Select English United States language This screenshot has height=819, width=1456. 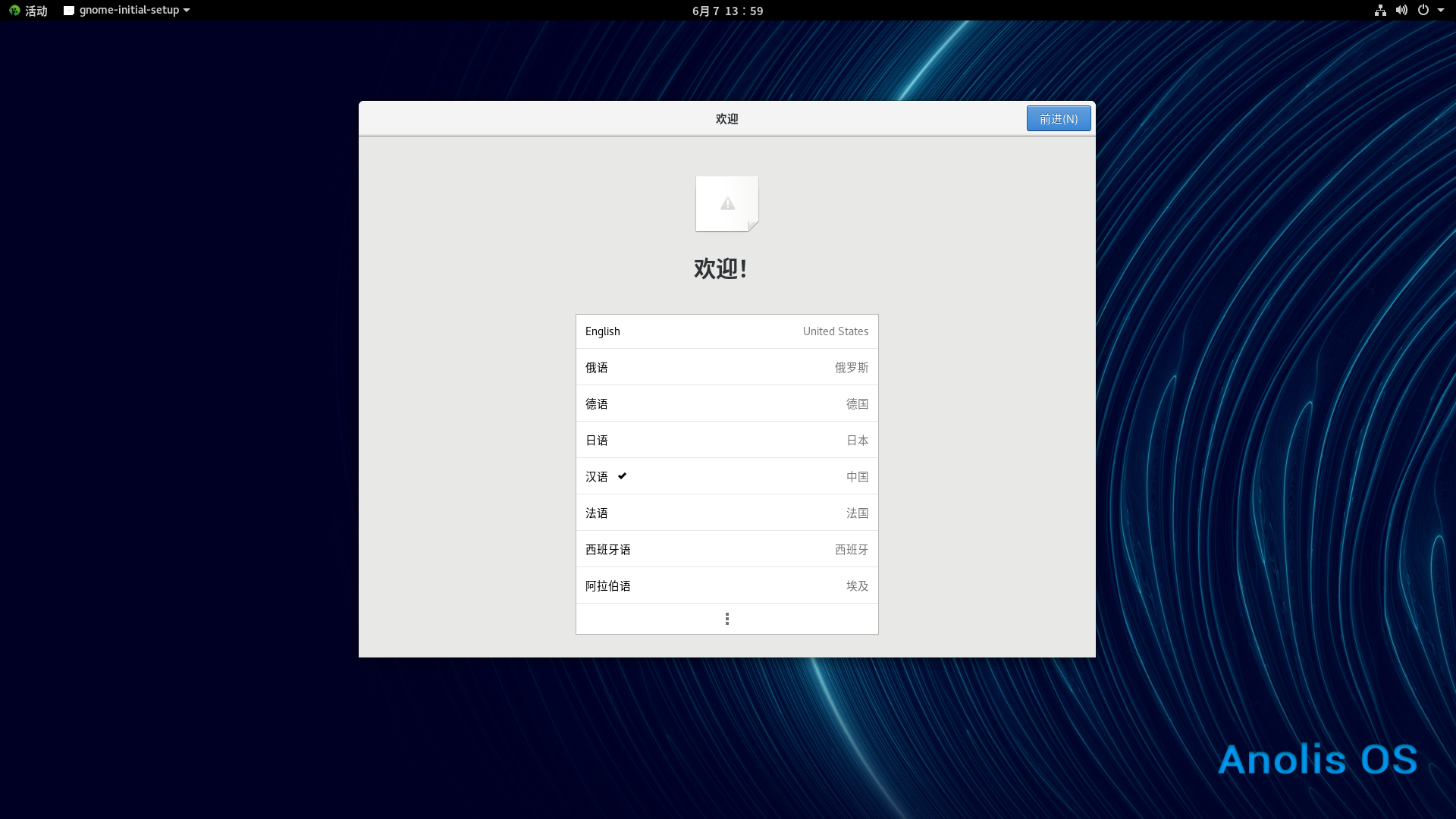click(x=726, y=331)
